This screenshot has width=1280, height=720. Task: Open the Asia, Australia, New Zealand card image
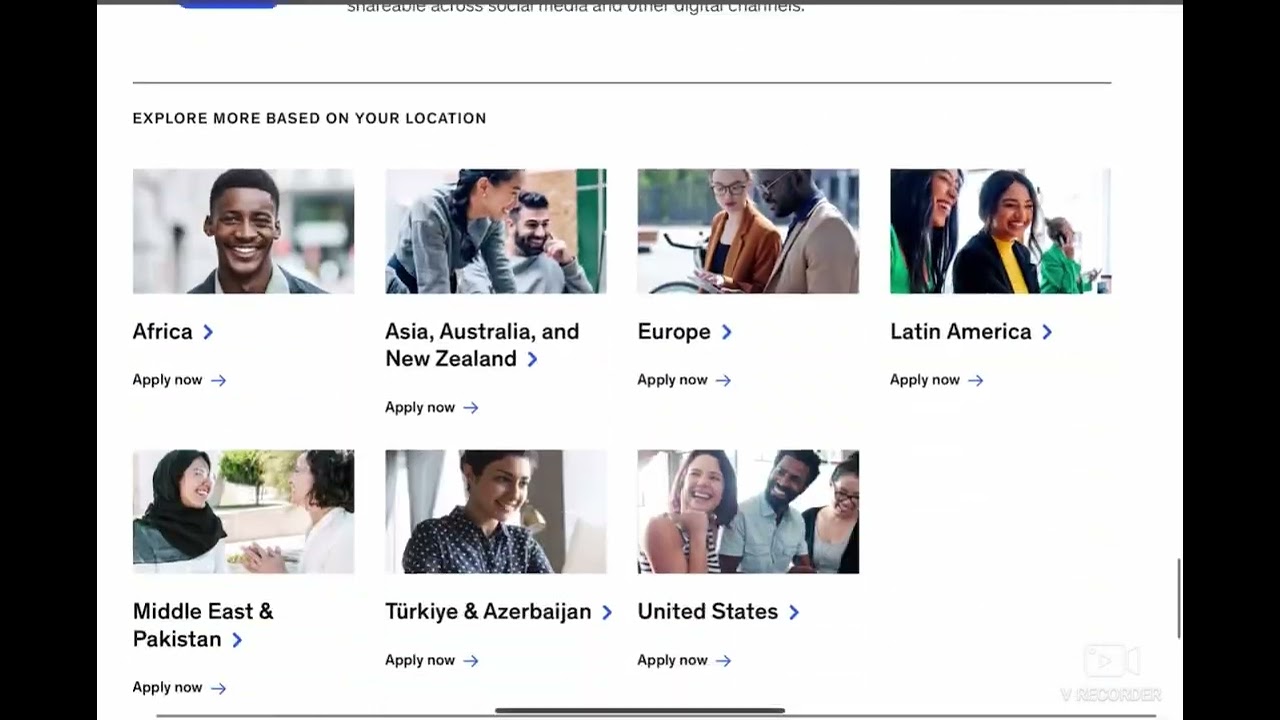pyautogui.click(x=496, y=231)
